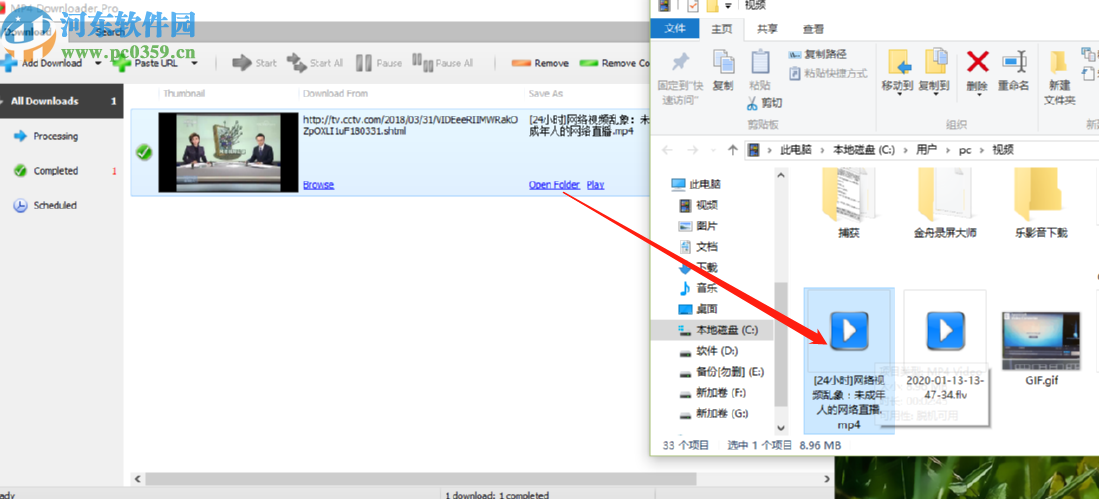Click the 重命名 rename icon

coord(1013,62)
